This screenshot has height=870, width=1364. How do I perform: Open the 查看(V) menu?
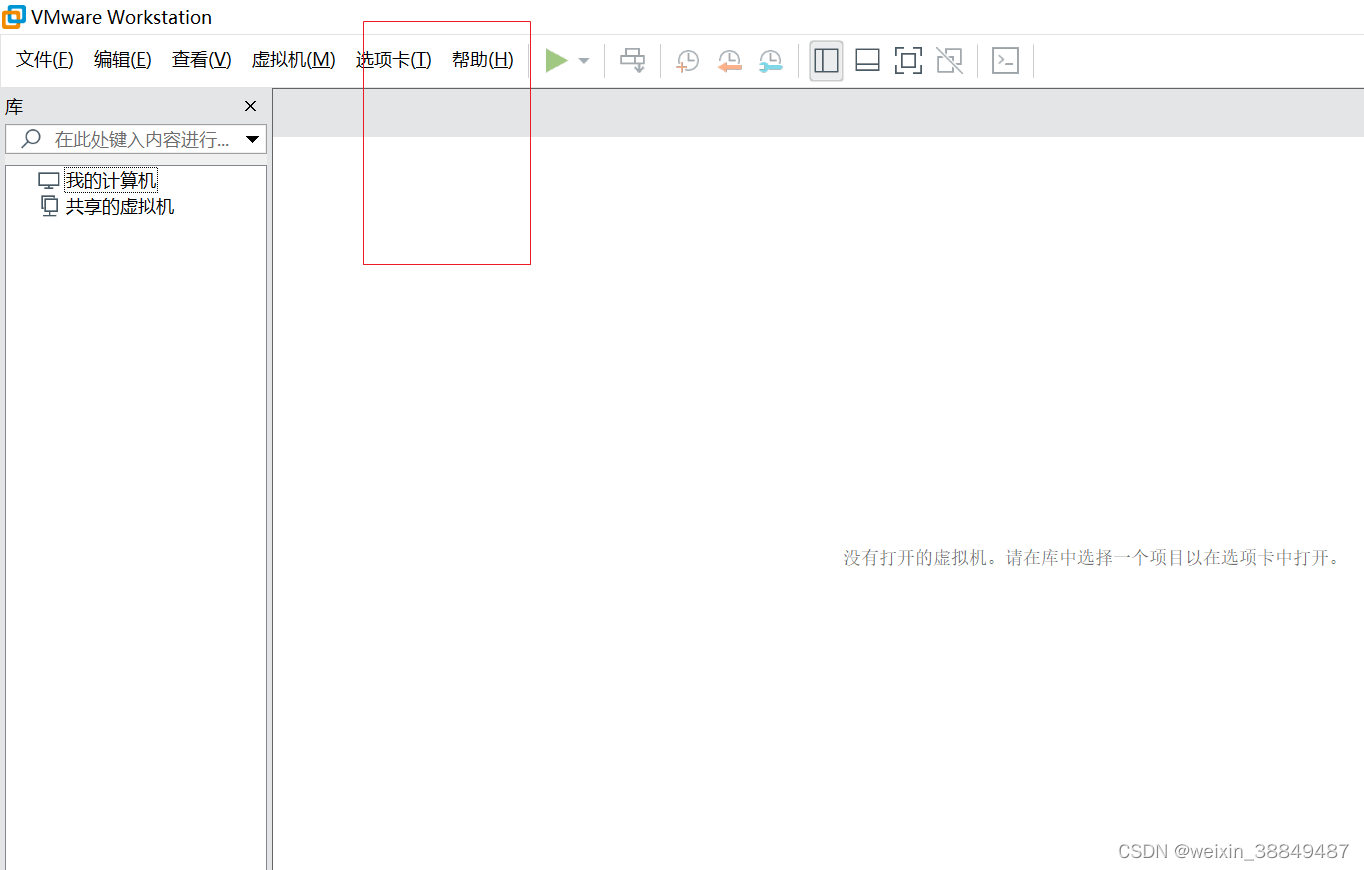(202, 60)
